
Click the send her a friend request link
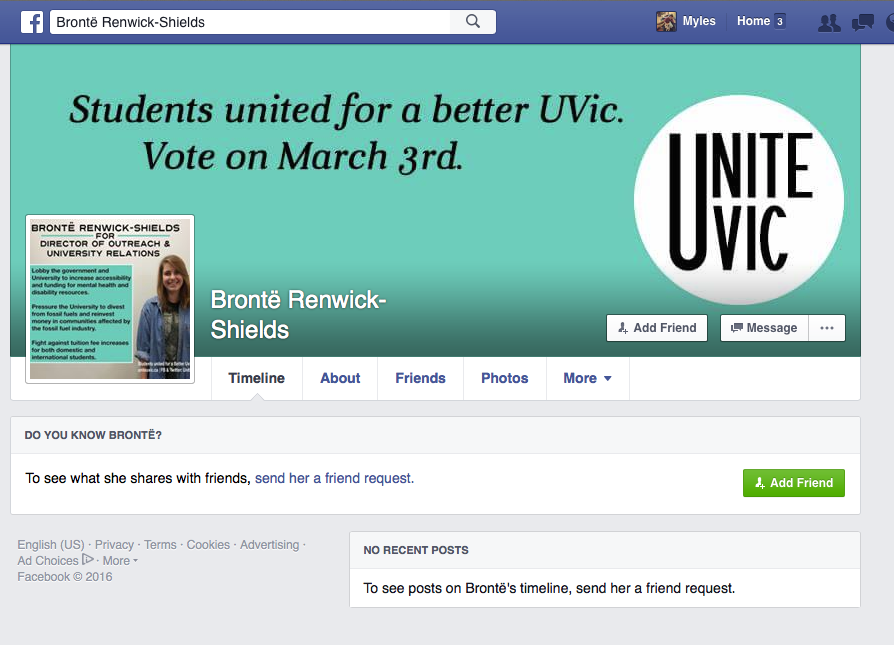pos(334,478)
